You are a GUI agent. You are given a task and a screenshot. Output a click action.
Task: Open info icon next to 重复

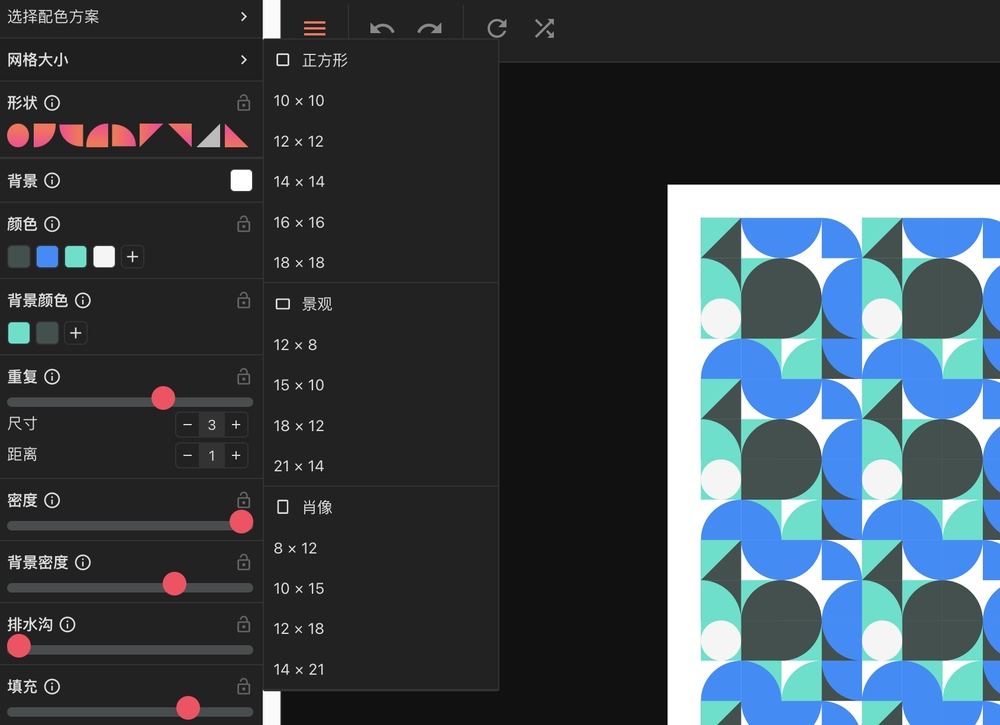[x=52, y=377]
